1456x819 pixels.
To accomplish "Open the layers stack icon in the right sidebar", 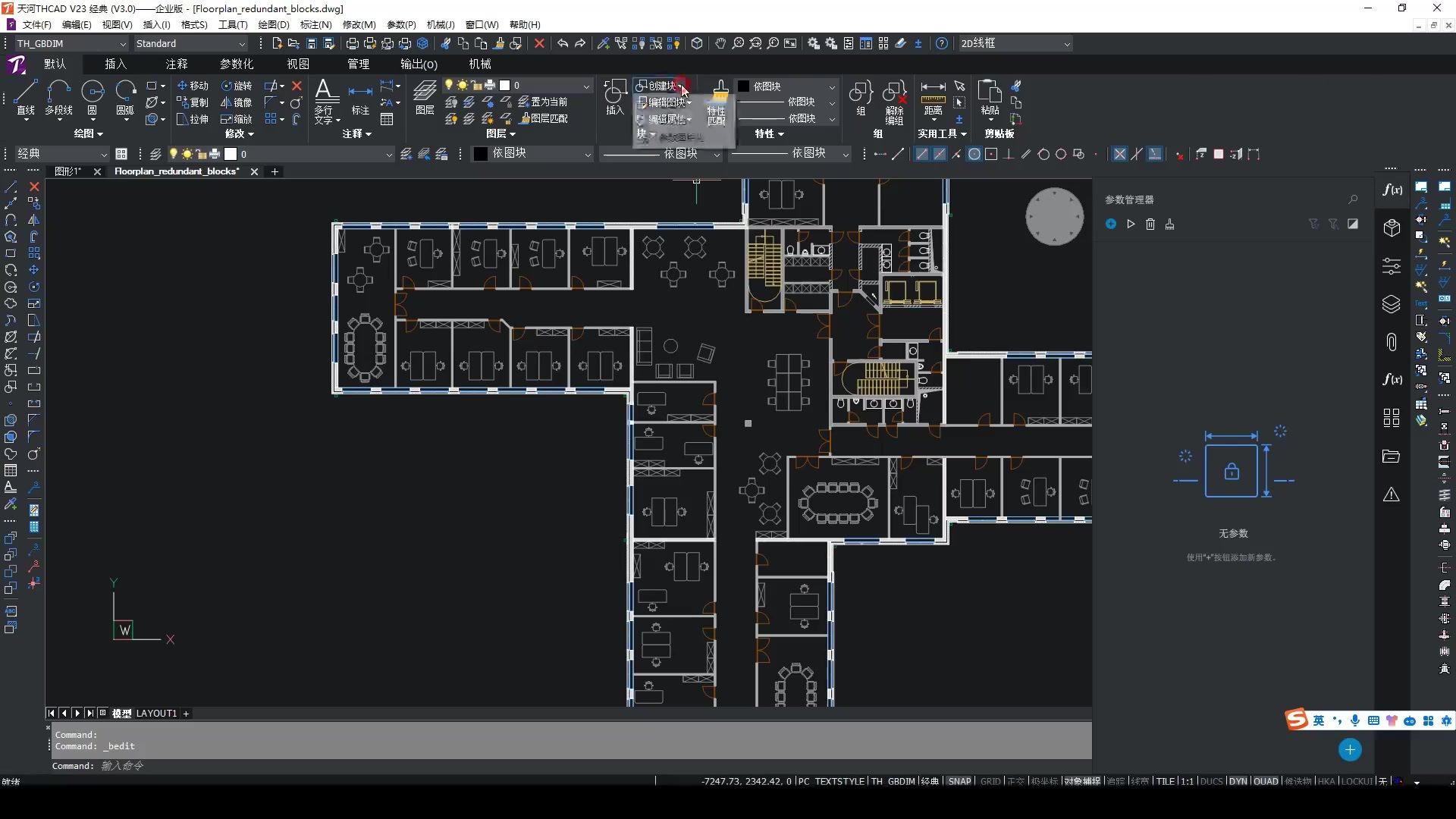I will point(1391,304).
